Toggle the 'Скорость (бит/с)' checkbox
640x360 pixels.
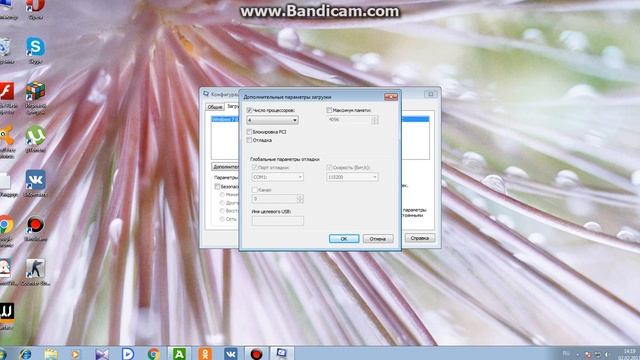point(329,167)
